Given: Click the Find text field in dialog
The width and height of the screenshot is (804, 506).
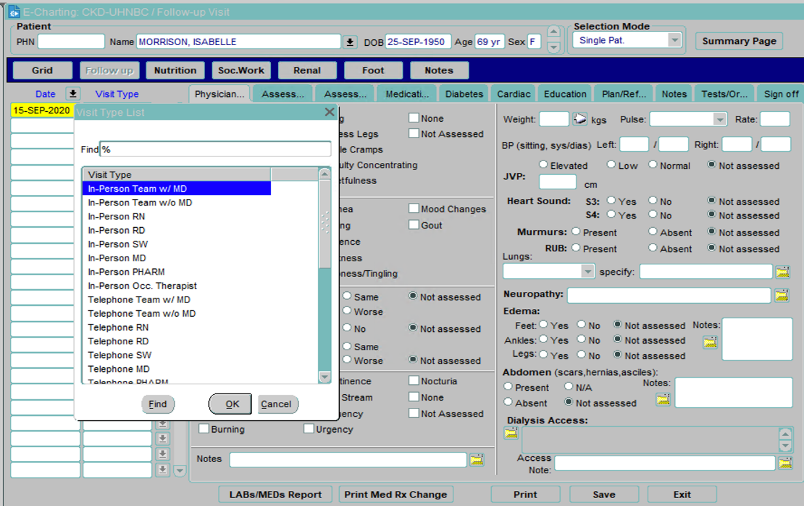Looking at the screenshot, I should [x=215, y=149].
